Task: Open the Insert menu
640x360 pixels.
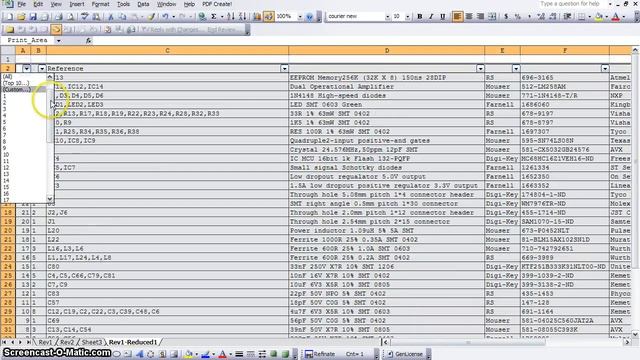Action: click(x=77, y=4)
